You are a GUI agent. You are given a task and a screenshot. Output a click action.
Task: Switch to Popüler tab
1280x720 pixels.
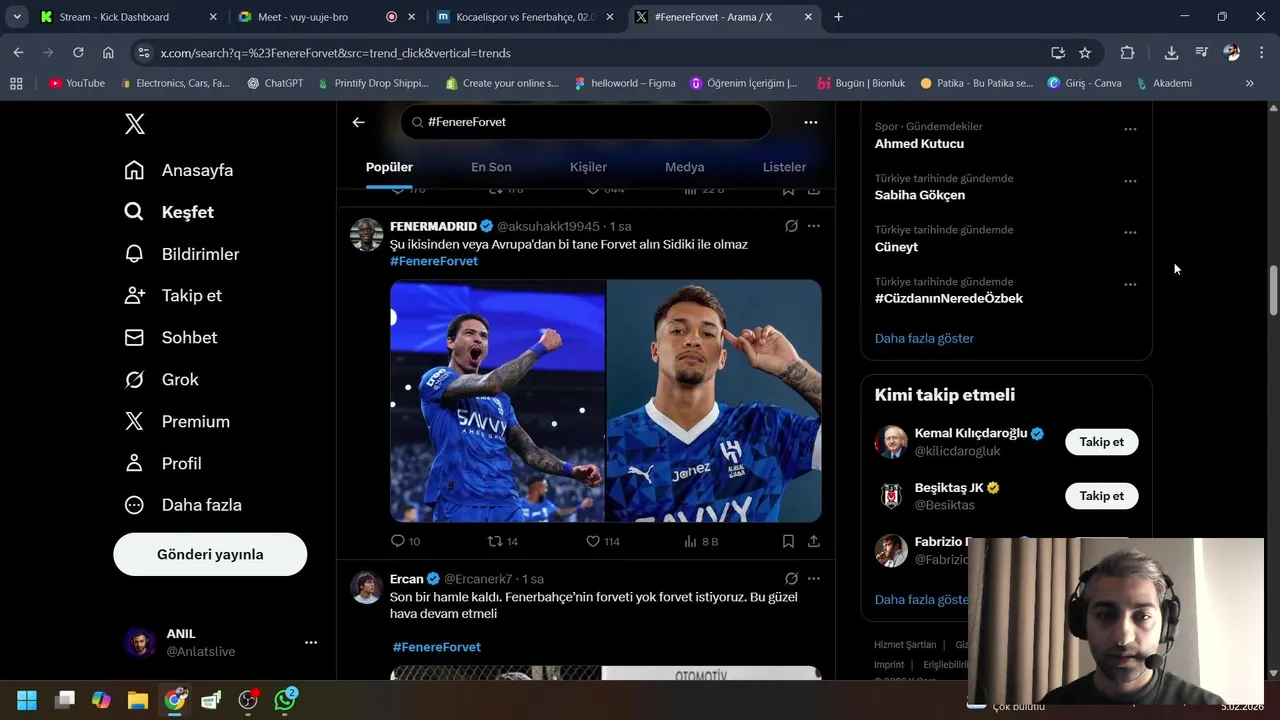tap(389, 167)
